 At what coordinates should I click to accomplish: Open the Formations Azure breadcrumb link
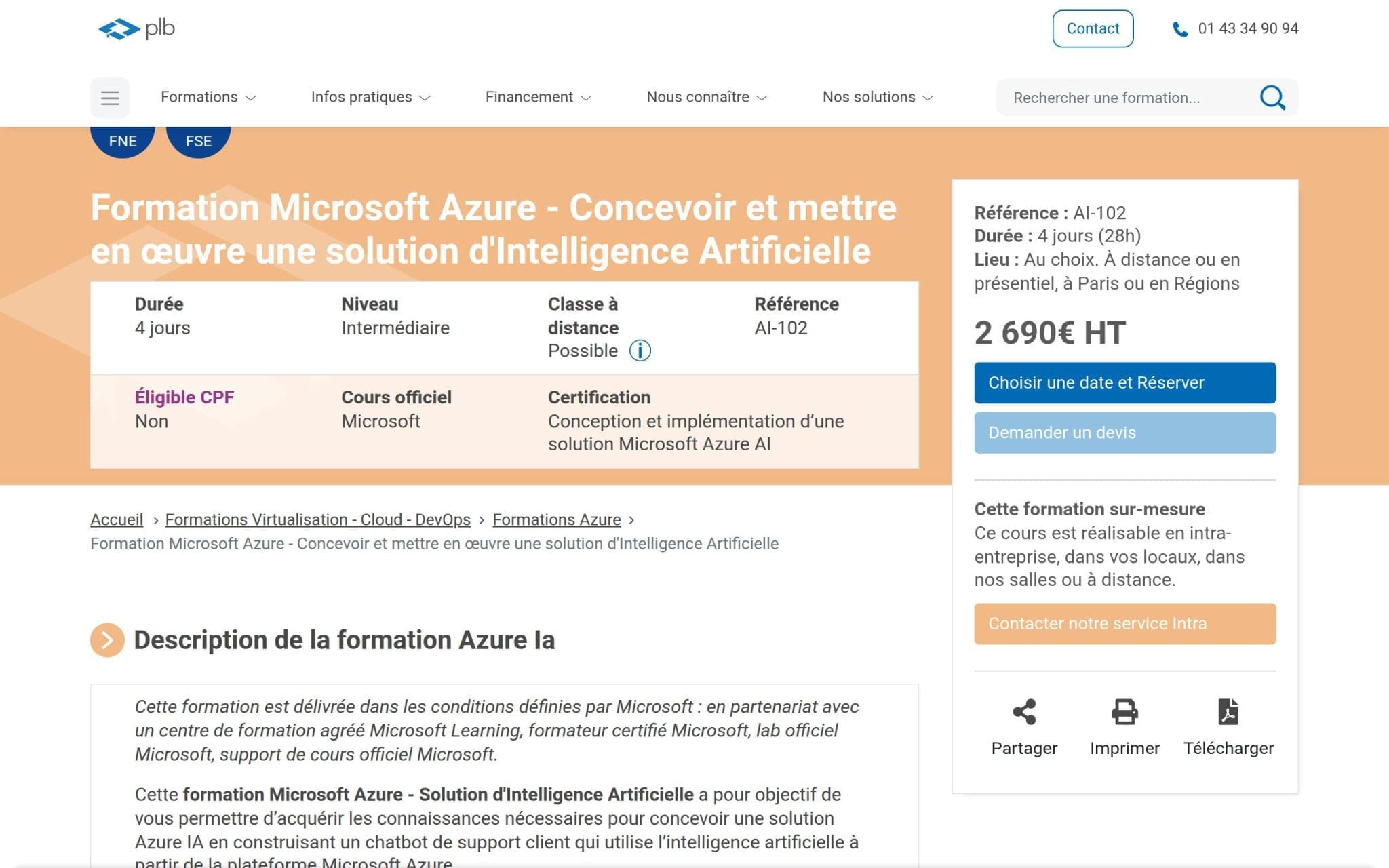[x=556, y=519]
